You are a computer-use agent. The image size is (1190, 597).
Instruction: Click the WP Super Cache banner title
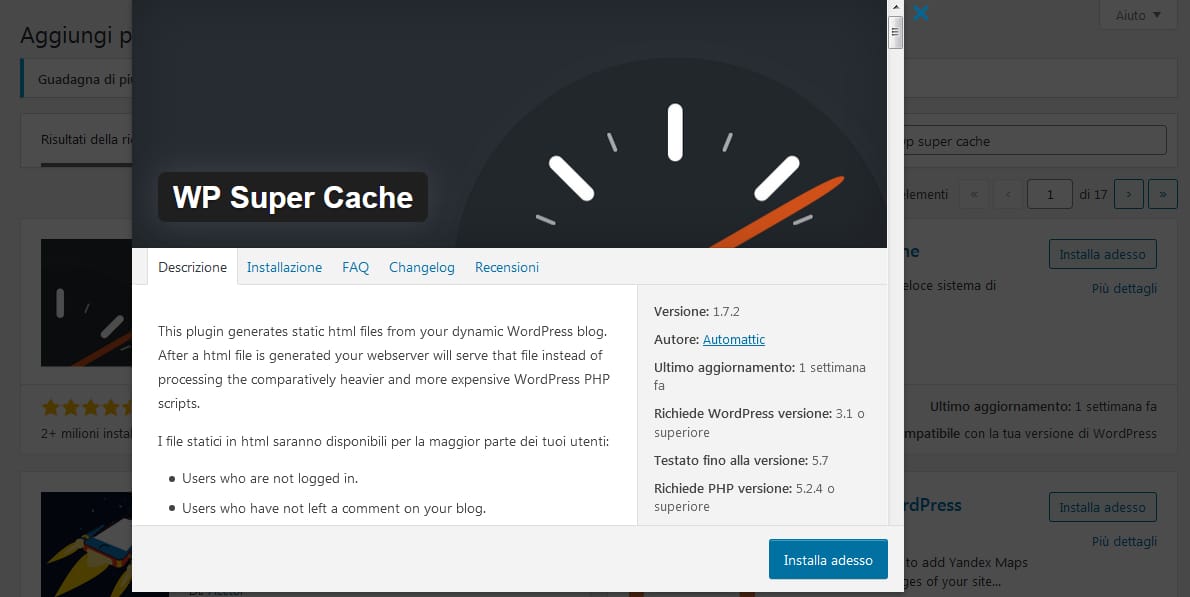(x=293, y=197)
